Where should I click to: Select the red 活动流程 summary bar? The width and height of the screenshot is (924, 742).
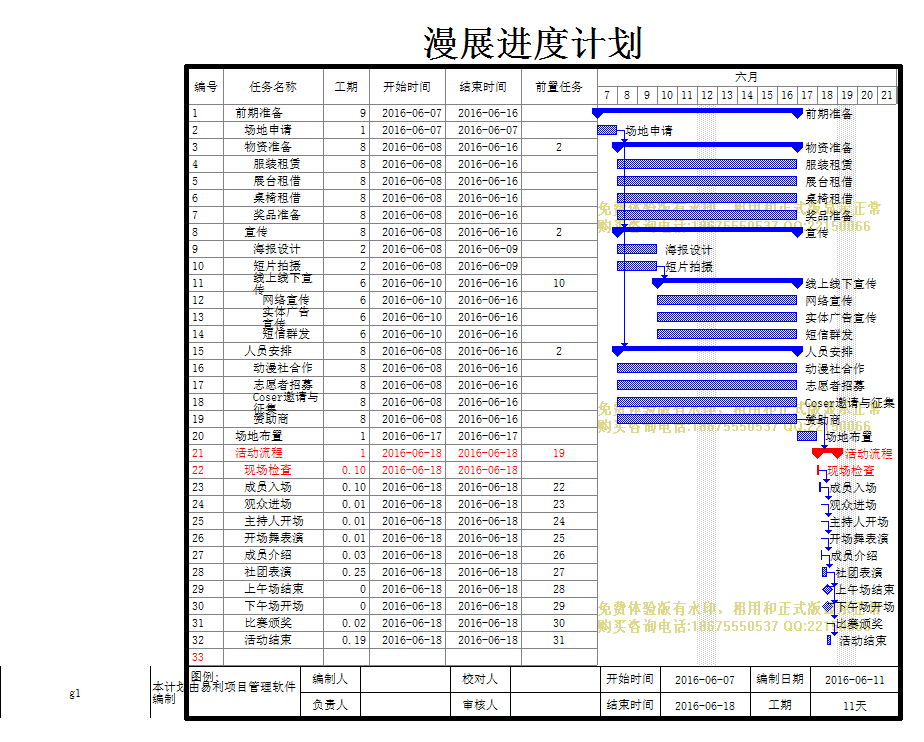[827, 452]
